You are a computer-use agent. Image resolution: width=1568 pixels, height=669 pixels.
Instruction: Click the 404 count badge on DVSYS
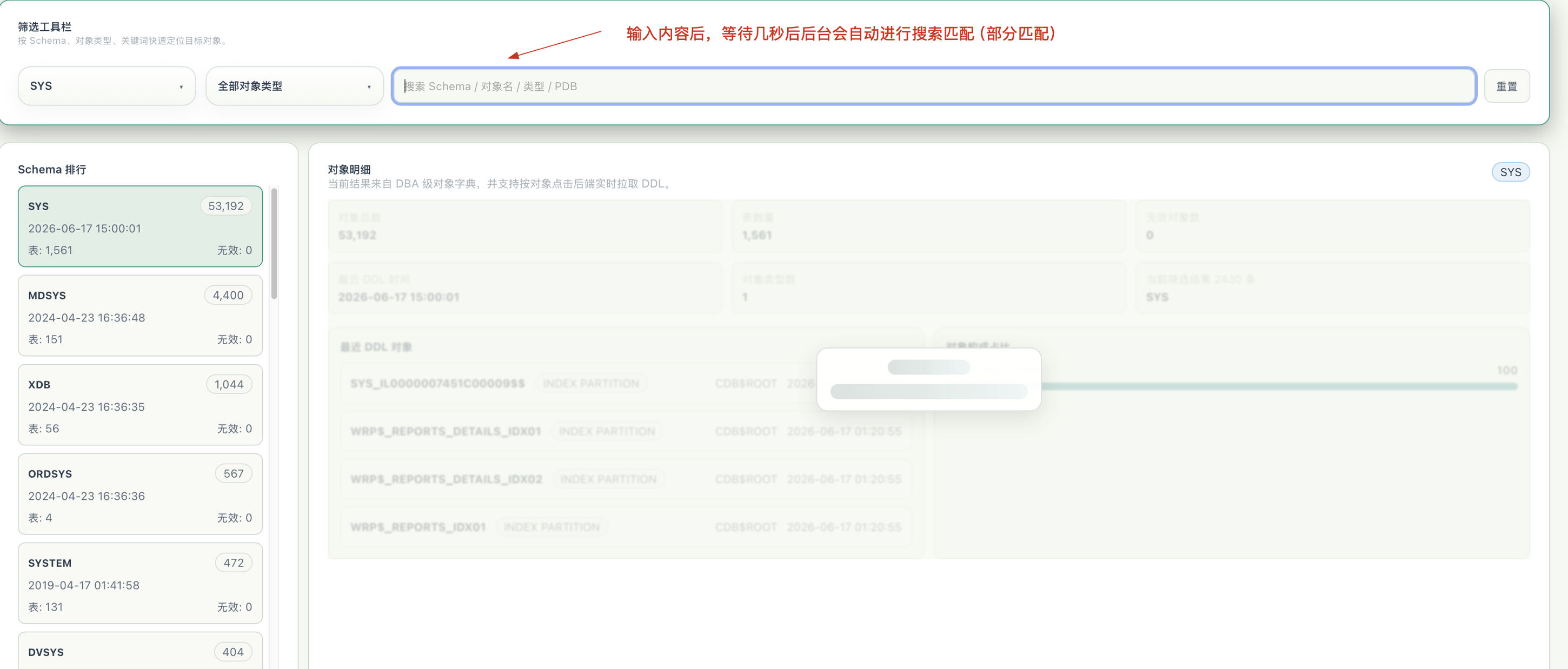coord(233,652)
